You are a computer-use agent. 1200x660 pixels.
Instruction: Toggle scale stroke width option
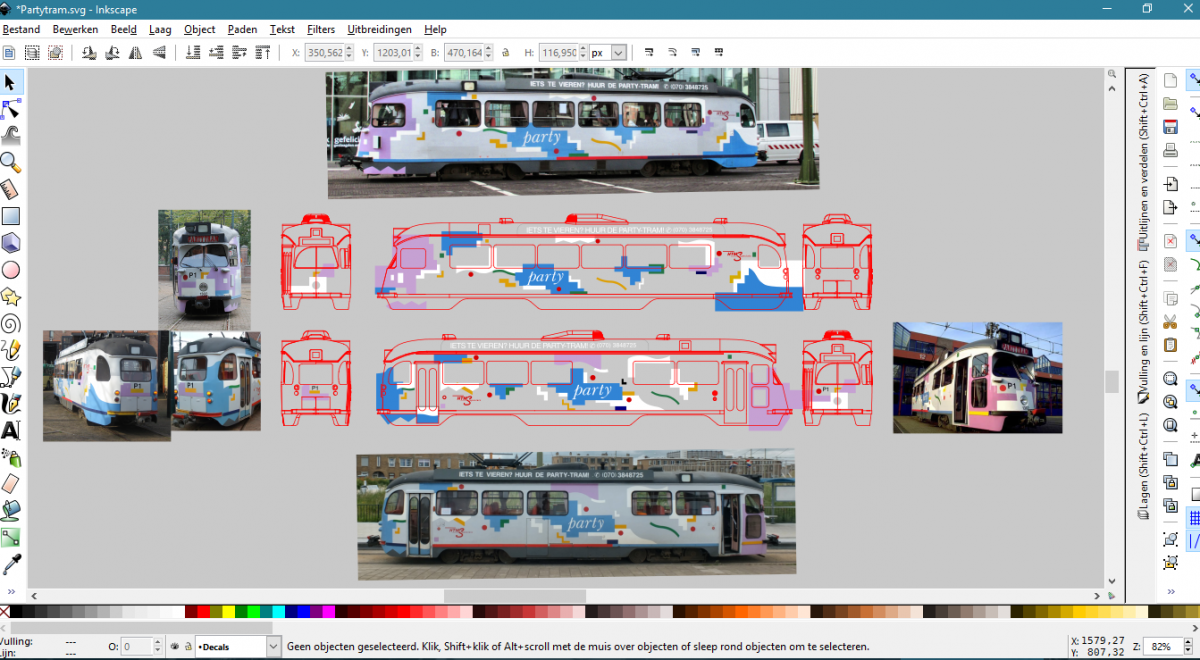[649, 52]
